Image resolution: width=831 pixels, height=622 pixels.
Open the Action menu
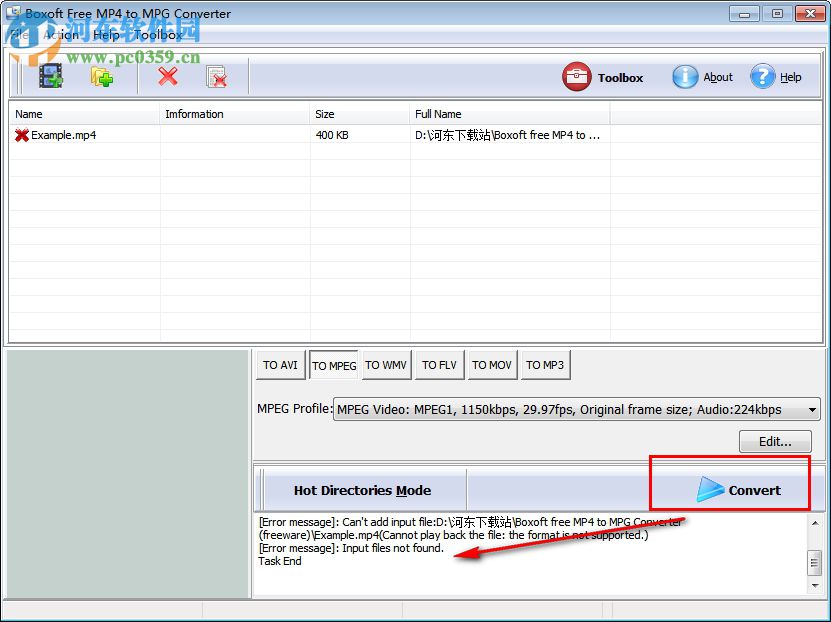60,34
